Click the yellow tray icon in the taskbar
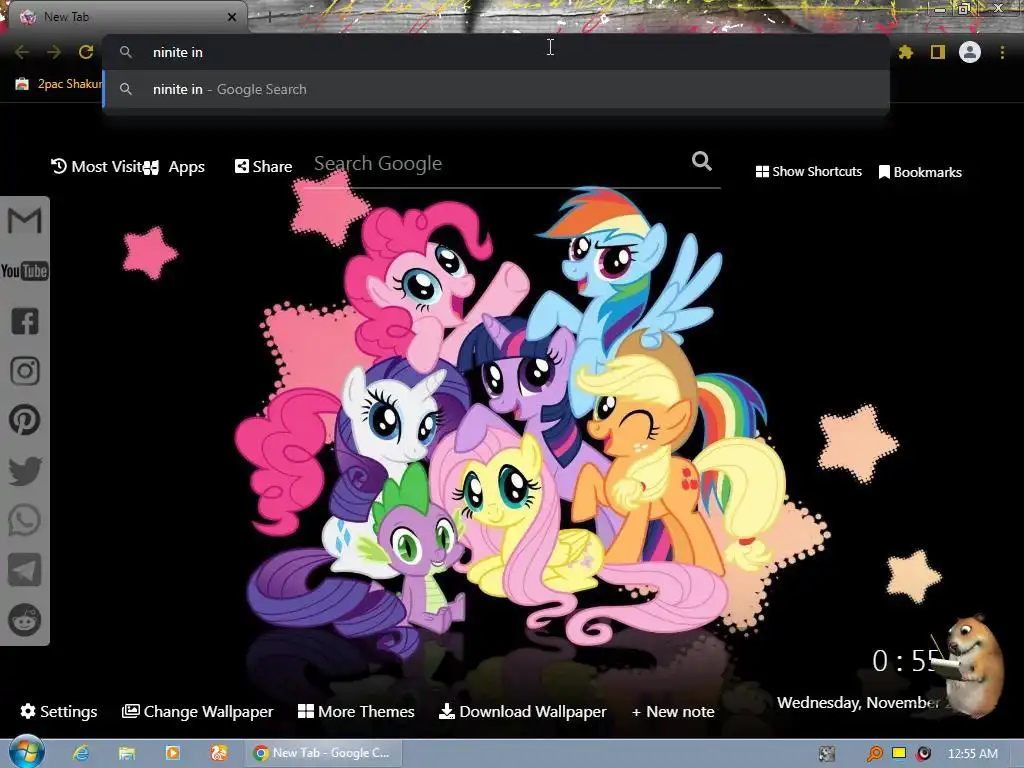 coord(899,753)
